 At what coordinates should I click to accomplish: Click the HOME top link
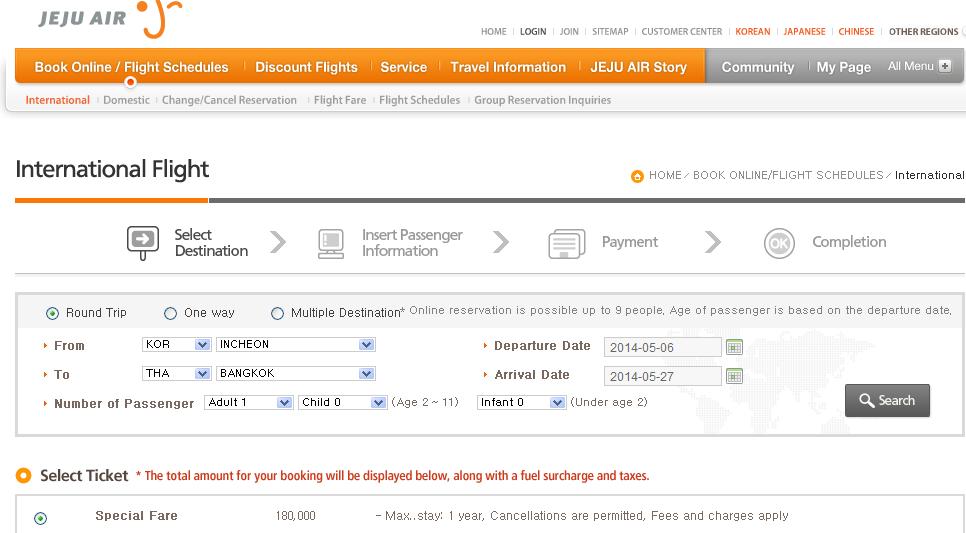(x=493, y=31)
